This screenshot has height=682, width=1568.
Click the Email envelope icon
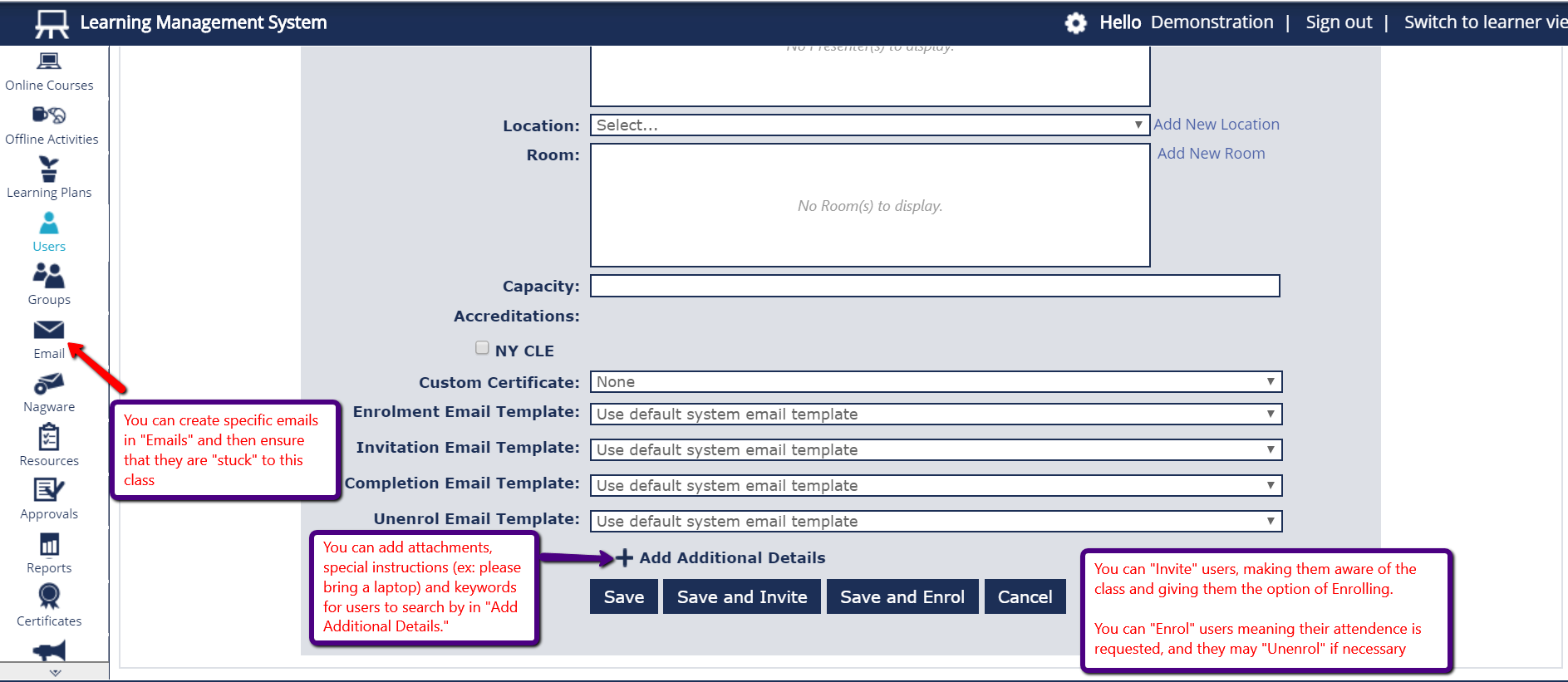coord(49,331)
